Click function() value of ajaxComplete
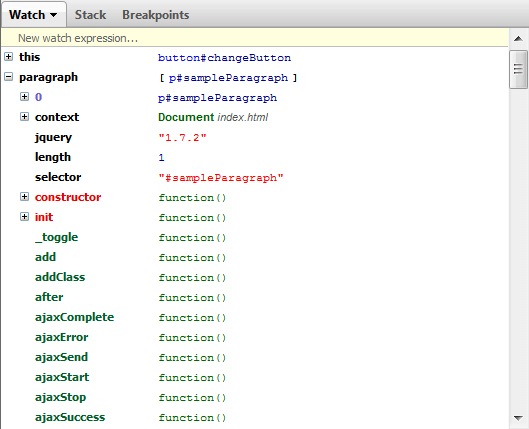Screen dimensions: 529x429 point(192,318)
